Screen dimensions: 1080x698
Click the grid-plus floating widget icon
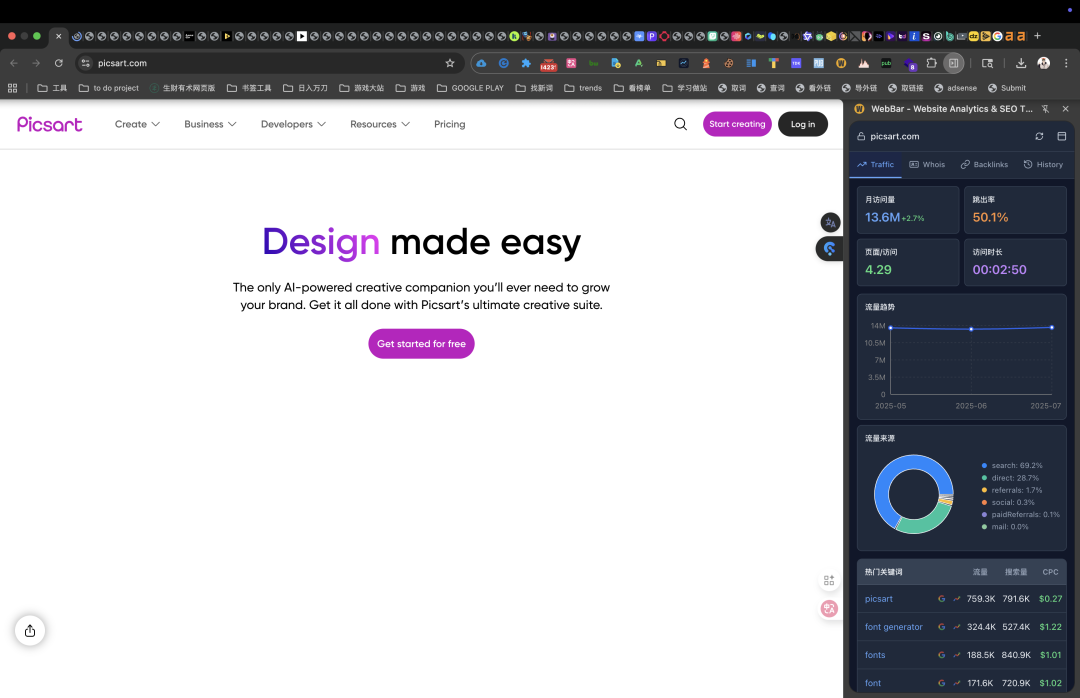pos(829,581)
